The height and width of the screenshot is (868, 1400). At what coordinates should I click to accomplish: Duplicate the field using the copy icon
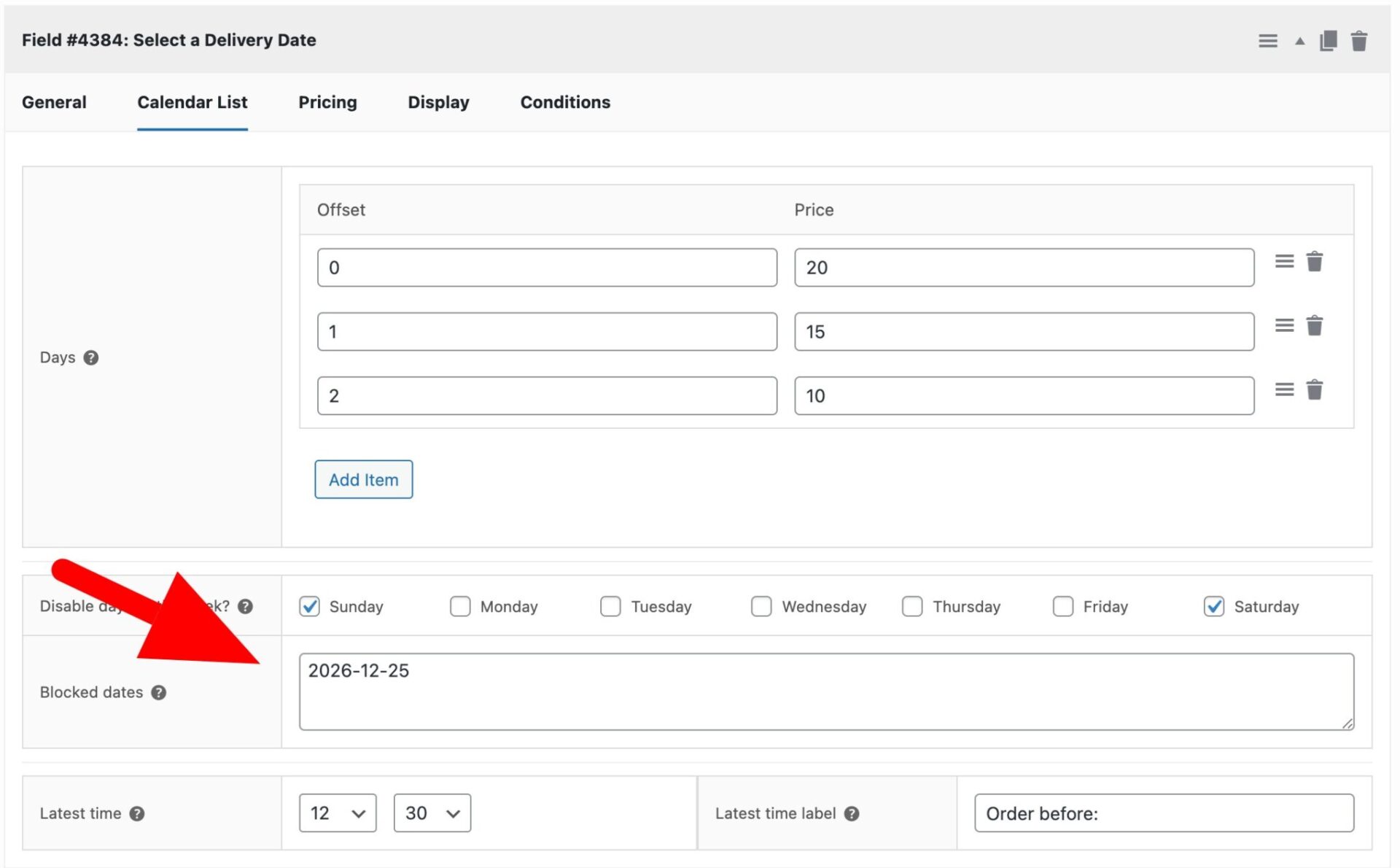tap(1327, 41)
